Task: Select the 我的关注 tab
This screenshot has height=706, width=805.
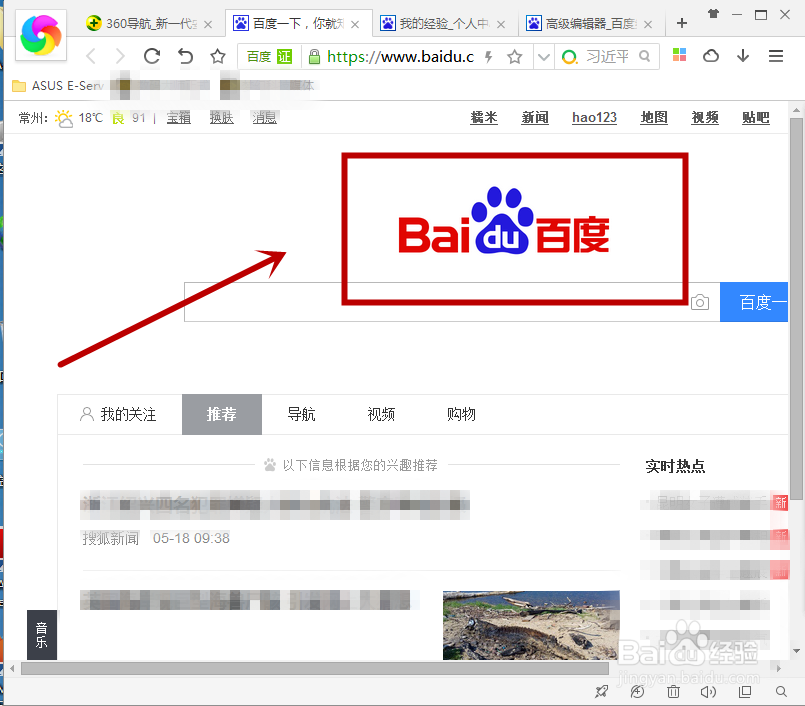Action: tap(119, 414)
